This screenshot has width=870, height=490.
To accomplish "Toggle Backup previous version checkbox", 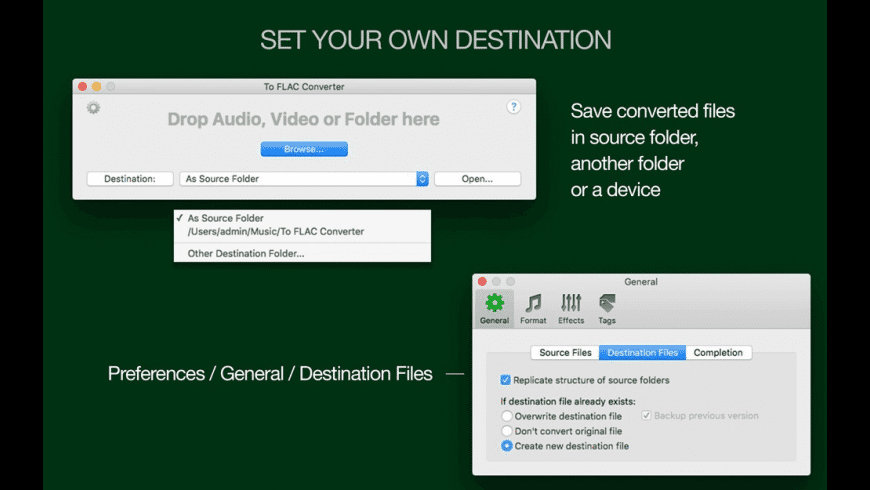I will click(x=646, y=416).
